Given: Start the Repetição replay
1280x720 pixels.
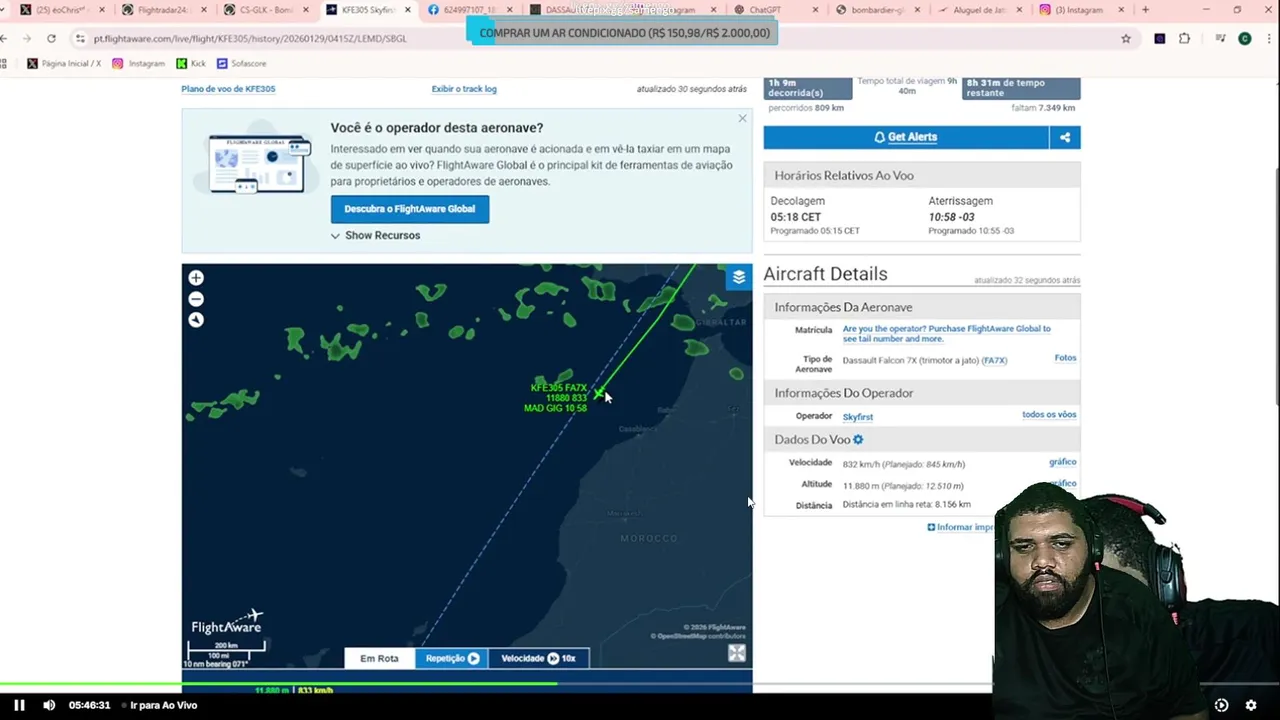Looking at the screenshot, I should pyautogui.click(x=452, y=658).
